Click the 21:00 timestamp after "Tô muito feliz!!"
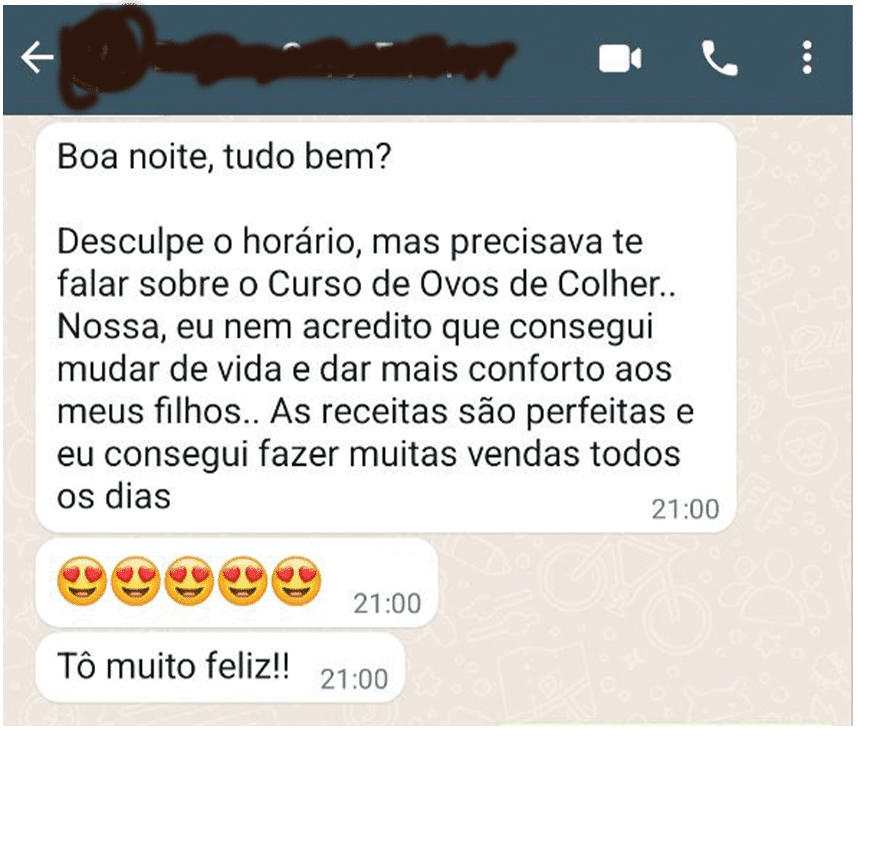 coord(354,679)
